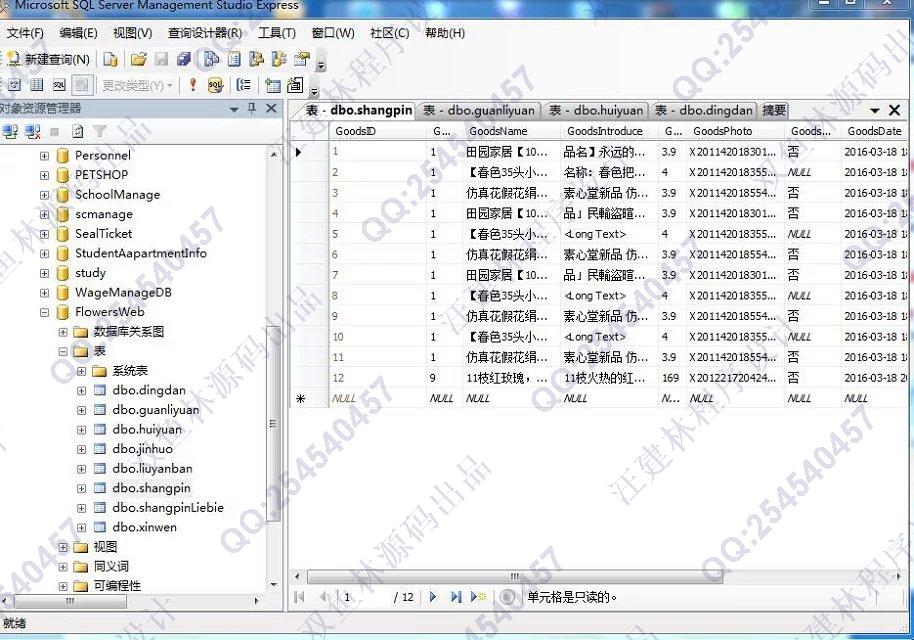
Task: Click the grid horizontal scrollbar thumb
Action: [515, 576]
